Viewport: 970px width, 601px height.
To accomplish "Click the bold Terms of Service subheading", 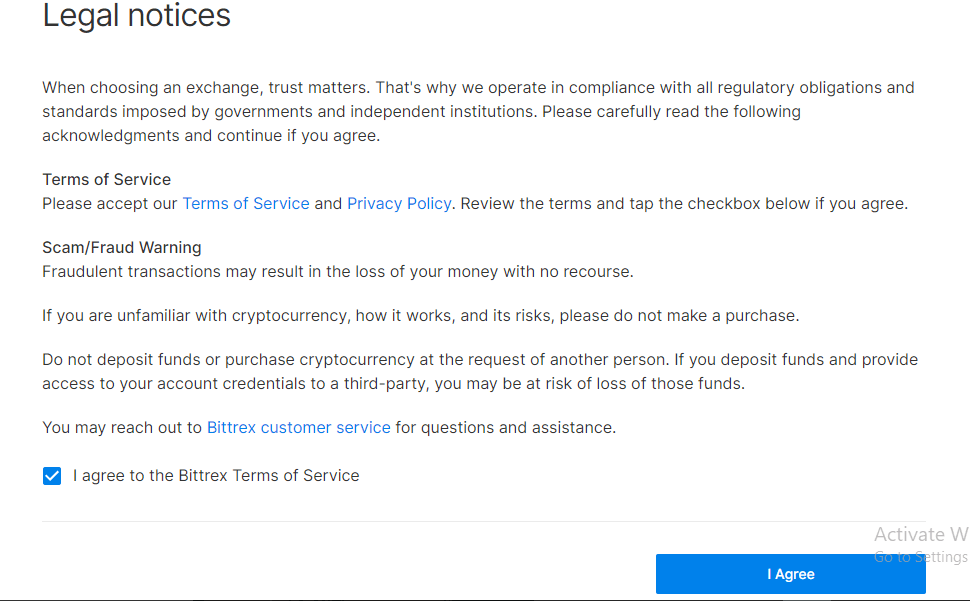I will click(x=106, y=180).
